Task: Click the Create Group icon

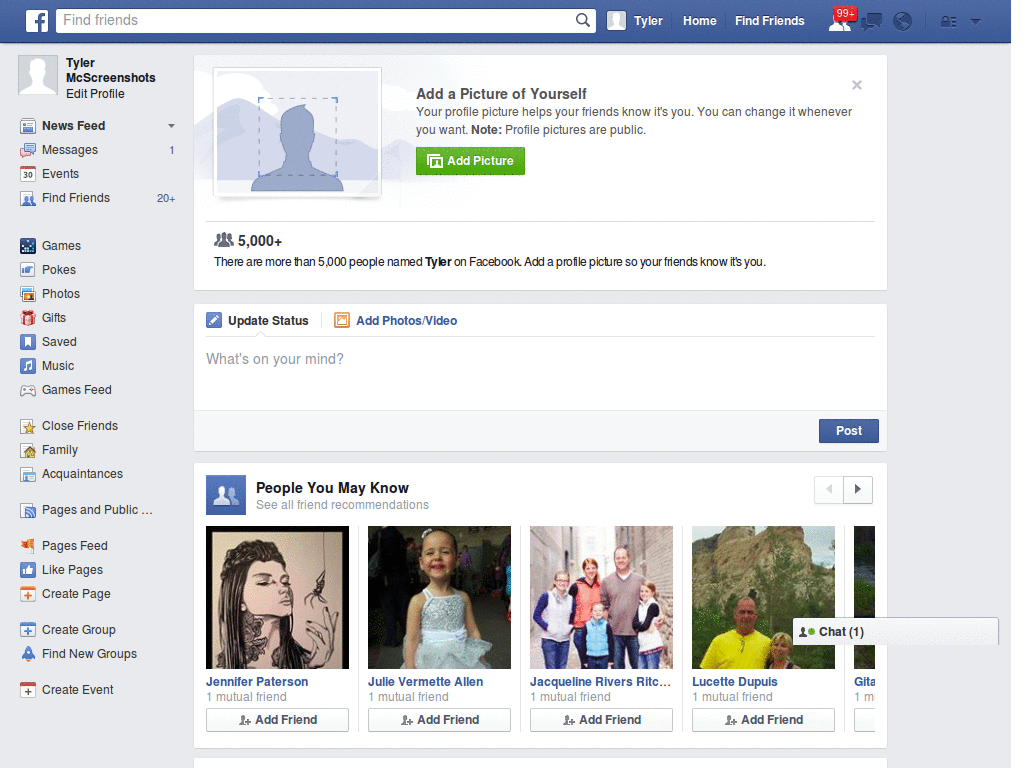Action: pos(27,630)
